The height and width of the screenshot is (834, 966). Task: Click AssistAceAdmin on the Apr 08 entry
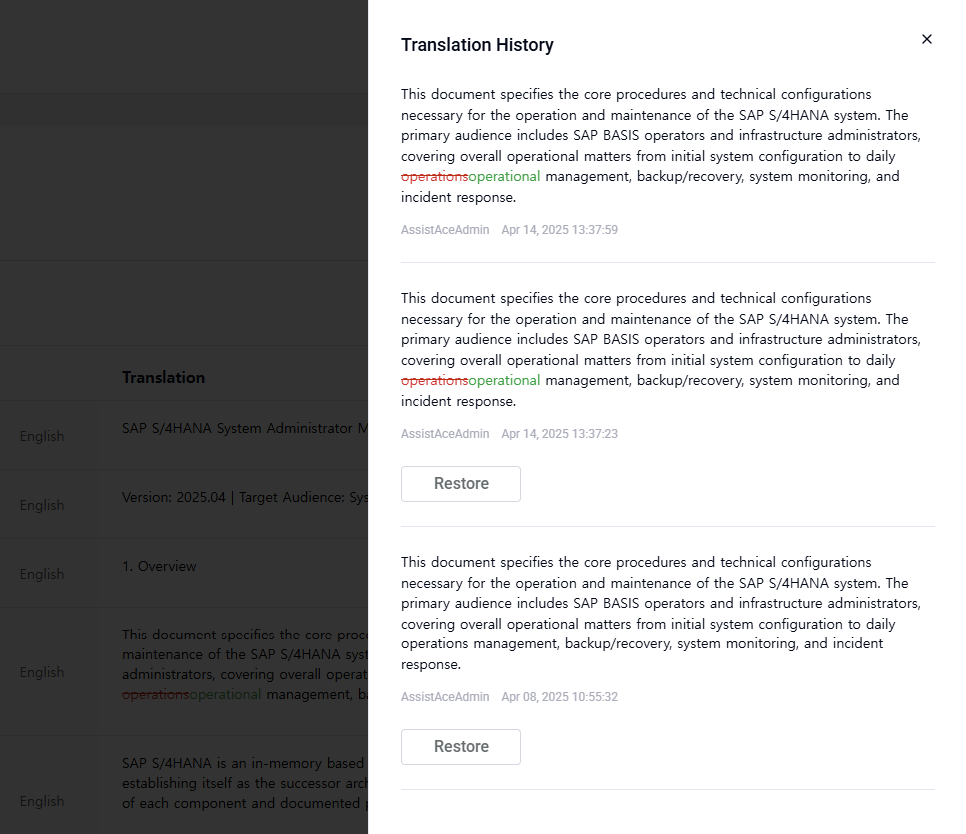click(x=445, y=697)
